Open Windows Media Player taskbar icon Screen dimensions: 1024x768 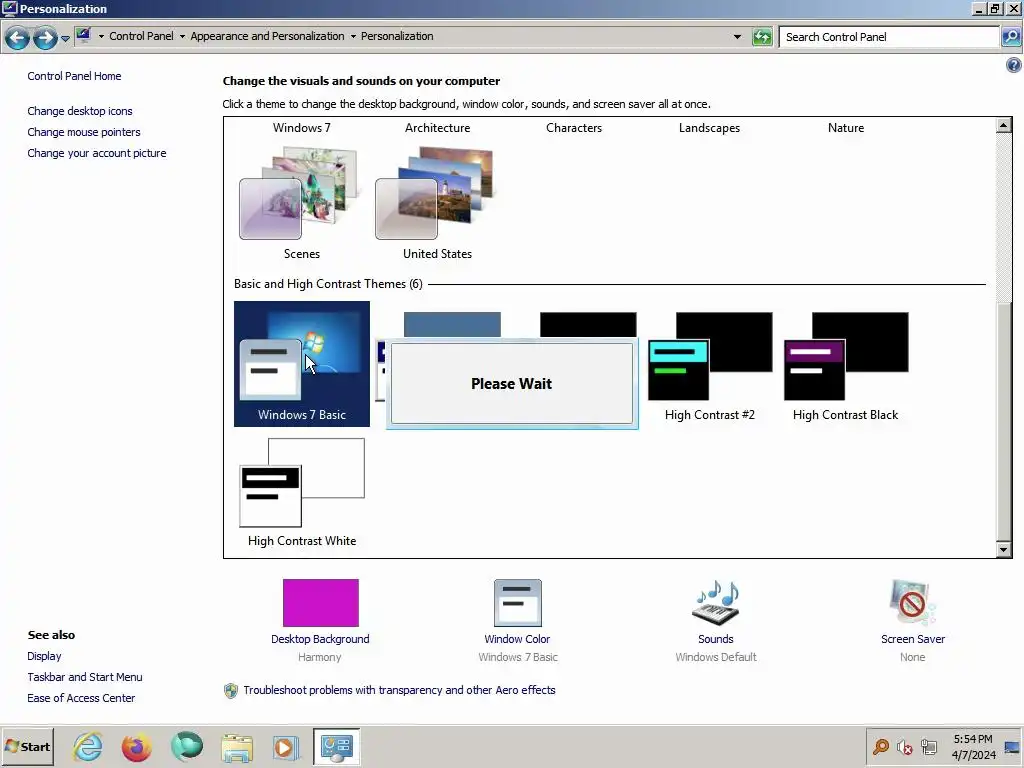pos(286,747)
